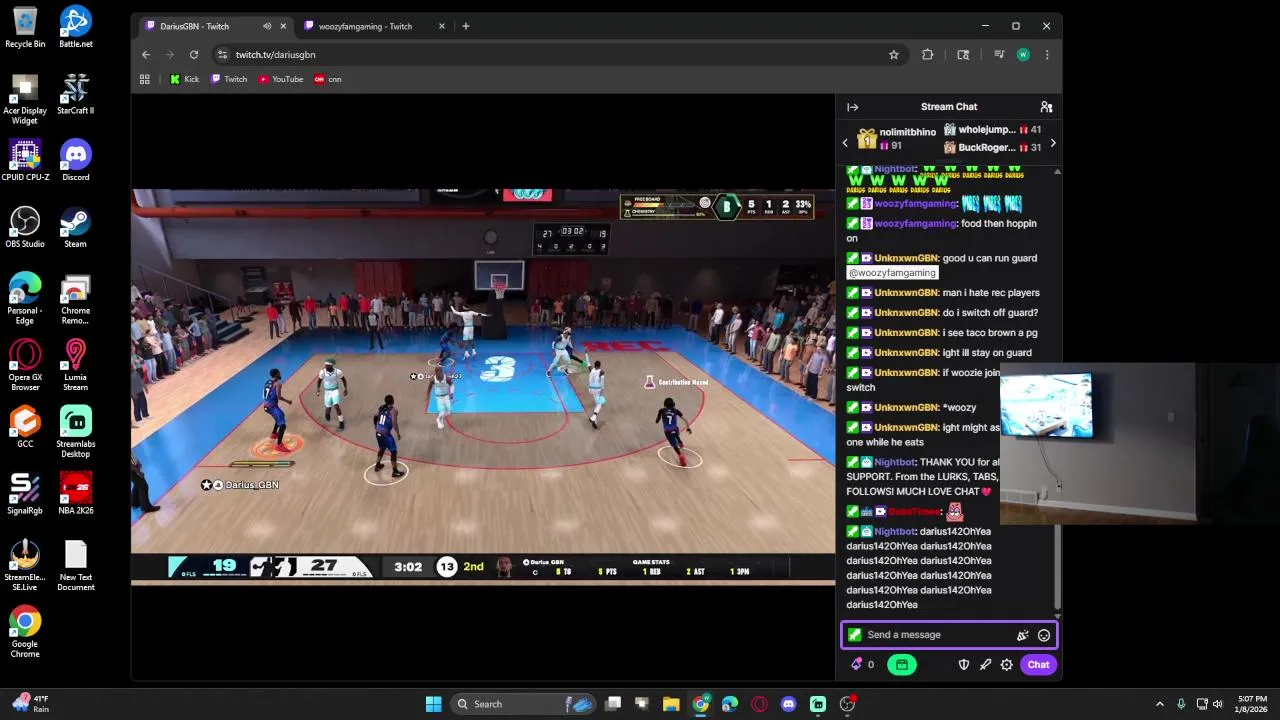Open Chrome extensions puzzle icon
1280x720 pixels.
point(927,55)
